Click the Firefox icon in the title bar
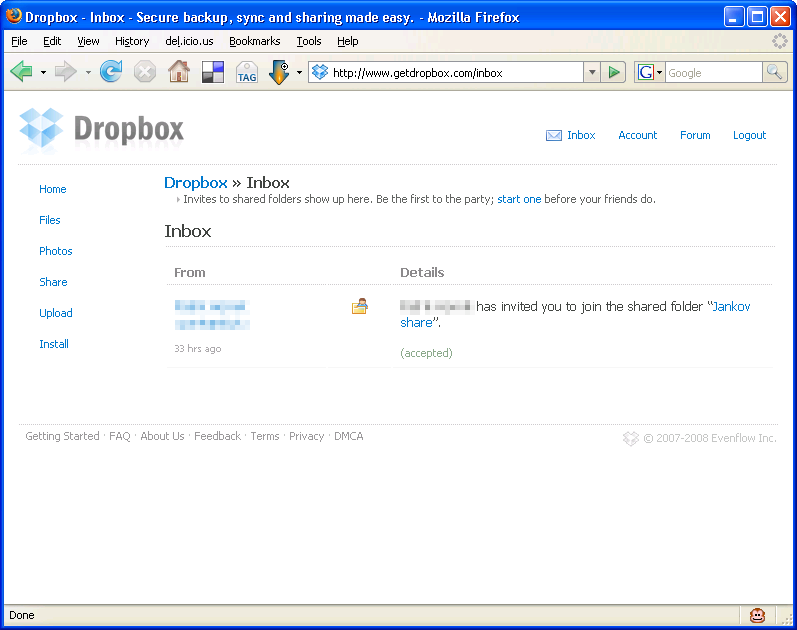The width and height of the screenshot is (797, 630). pos(14,16)
